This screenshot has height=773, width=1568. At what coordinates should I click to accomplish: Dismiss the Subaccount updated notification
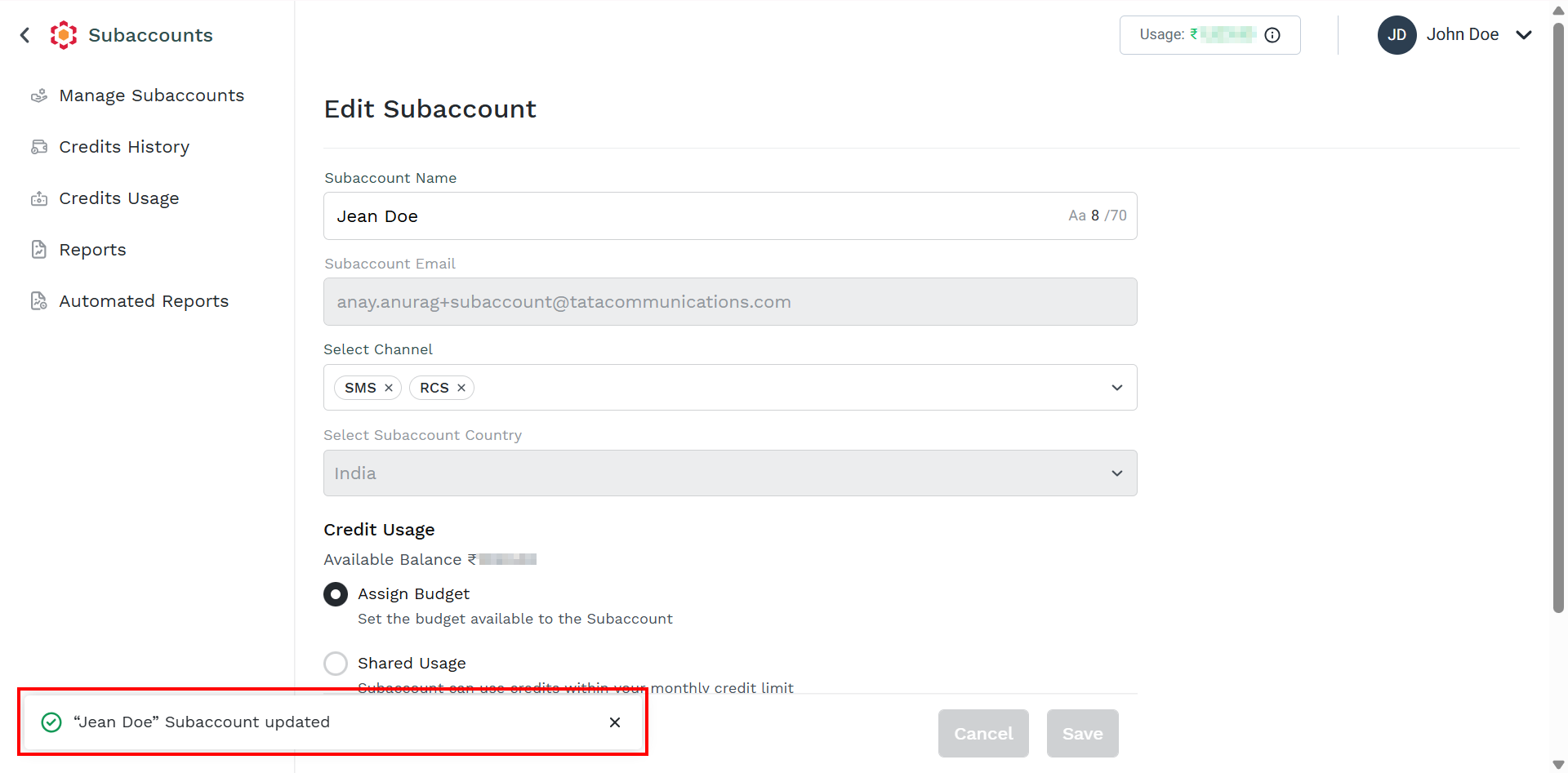(615, 722)
